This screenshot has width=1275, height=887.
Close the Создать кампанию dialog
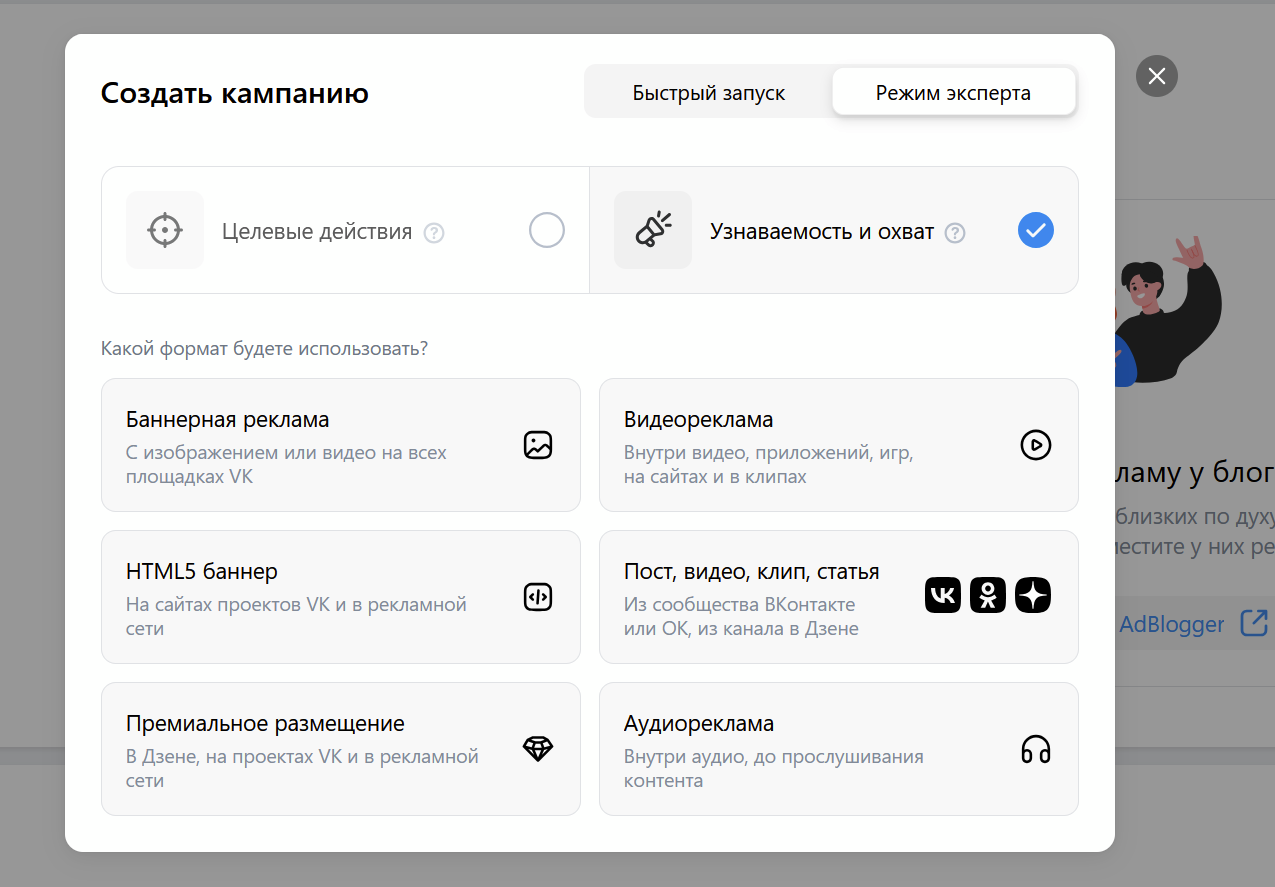[1156, 76]
